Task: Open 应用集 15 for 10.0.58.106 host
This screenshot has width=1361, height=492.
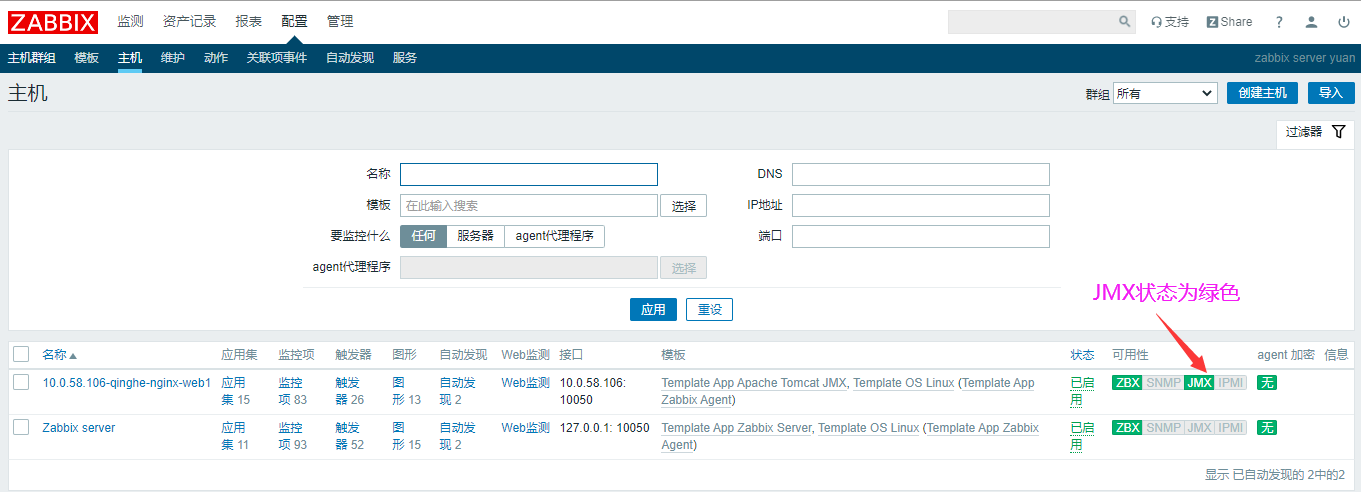Action: [235, 391]
